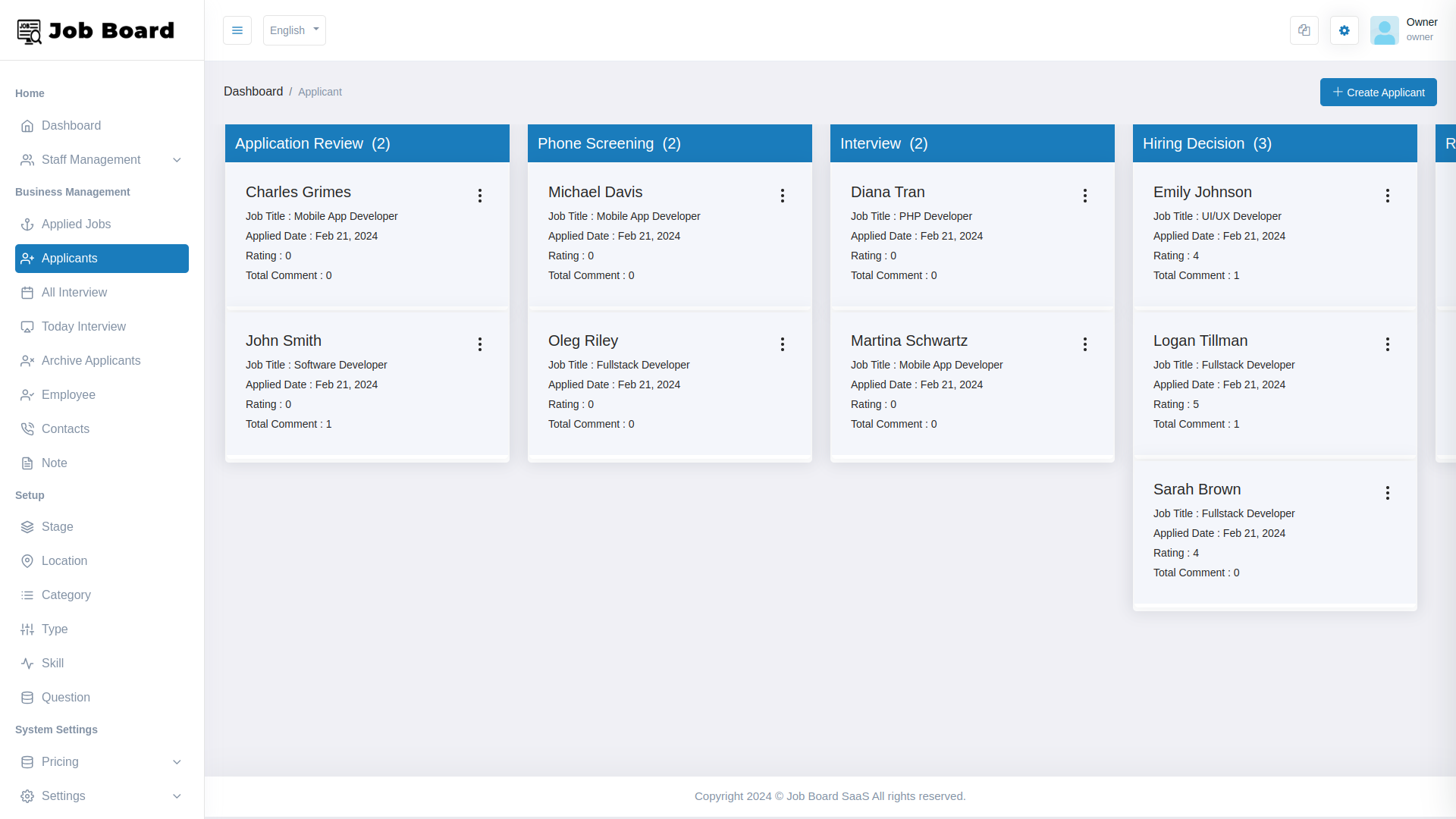Viewport: 1456px width, 819px height.
Task: Click the settings gear in the header
Action: point(1344,30)
